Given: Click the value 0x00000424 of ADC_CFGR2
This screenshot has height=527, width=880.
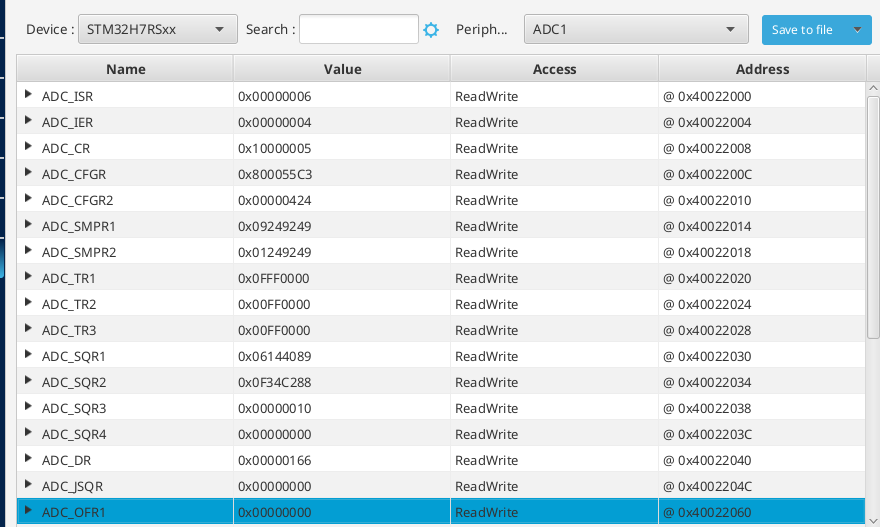Looking at the screenshot, I should pos(274,200).
